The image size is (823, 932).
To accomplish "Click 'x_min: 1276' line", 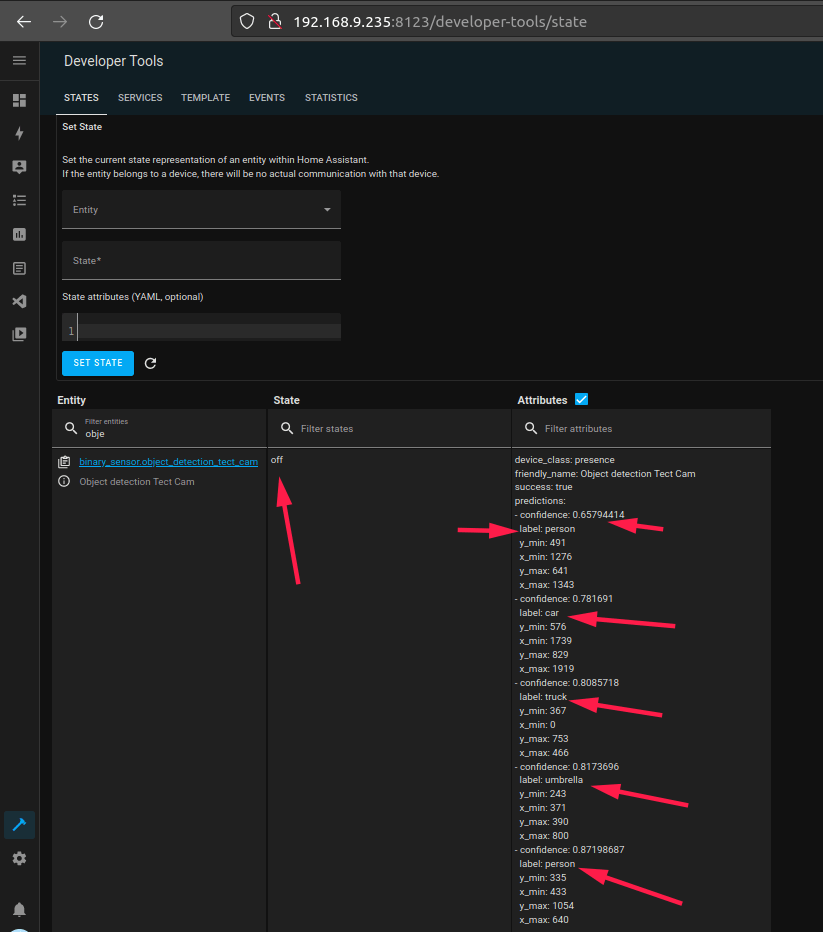I will pos(545,557).
